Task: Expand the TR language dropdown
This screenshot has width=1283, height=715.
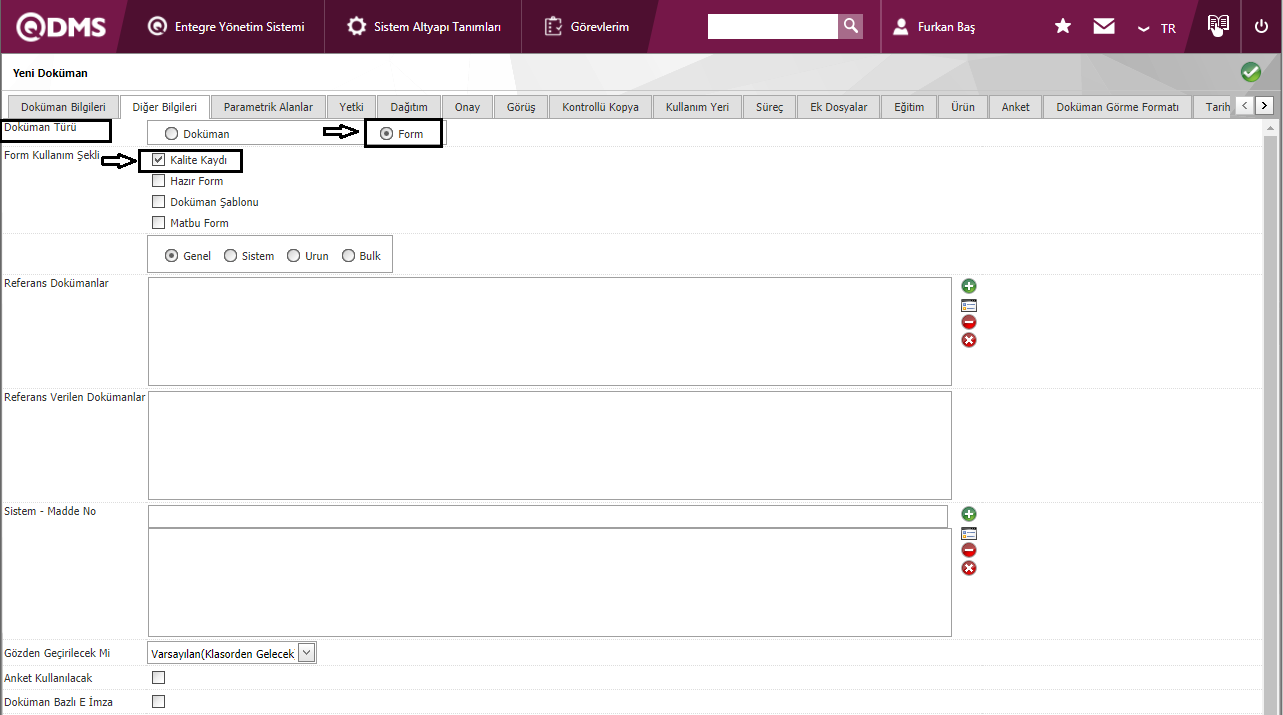Action: pos(1156,28)
